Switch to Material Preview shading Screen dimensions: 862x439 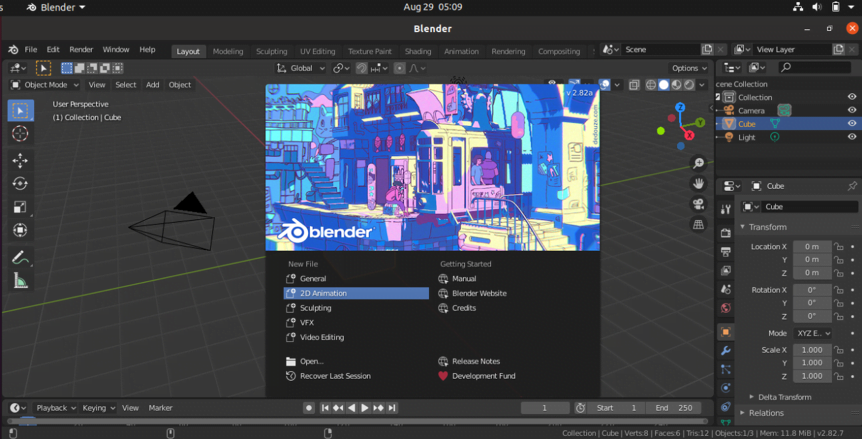676,85
